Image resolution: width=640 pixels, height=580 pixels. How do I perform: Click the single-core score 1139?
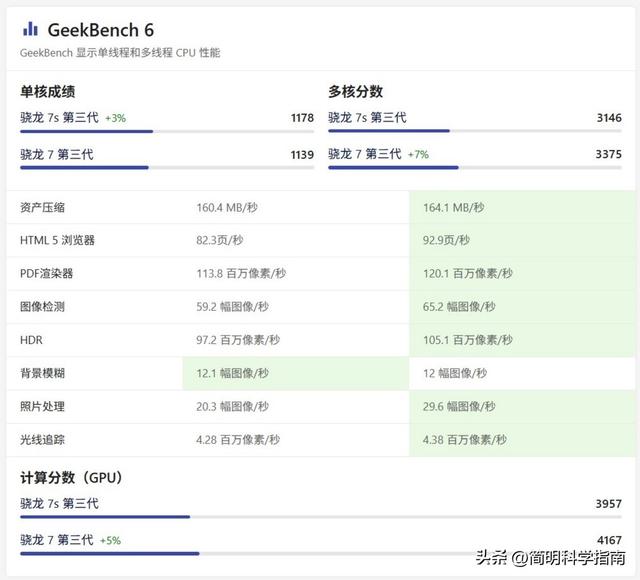click(302, 155)
